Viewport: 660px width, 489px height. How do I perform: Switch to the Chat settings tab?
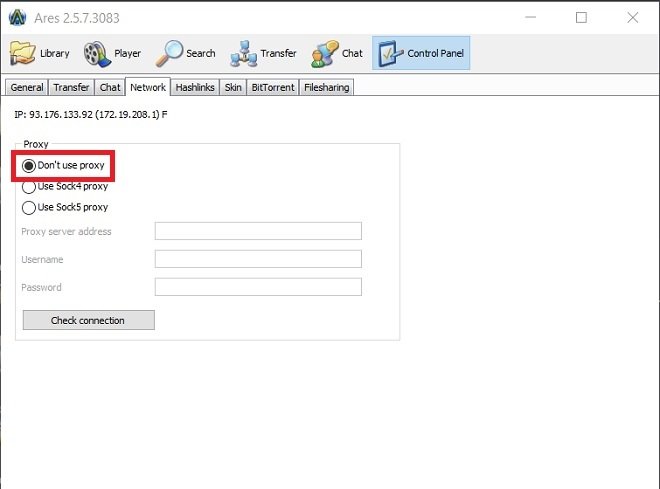click(110, 88)
